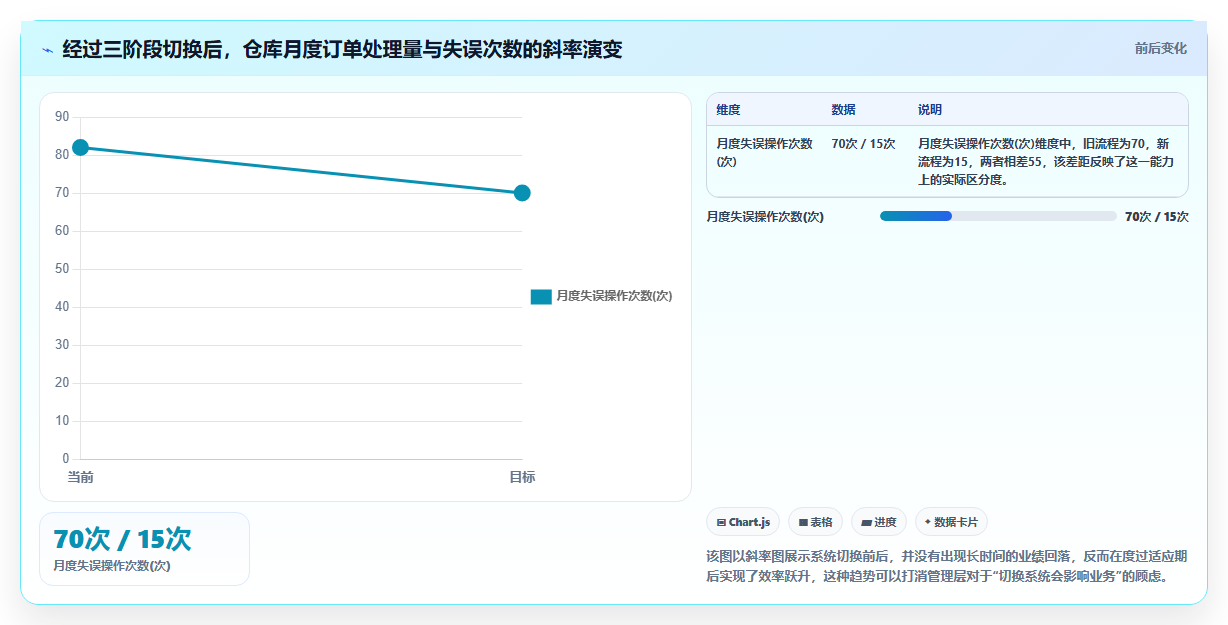Click the 月度失误操作次数(次) label beside progress bar

(x=765, y=217)
